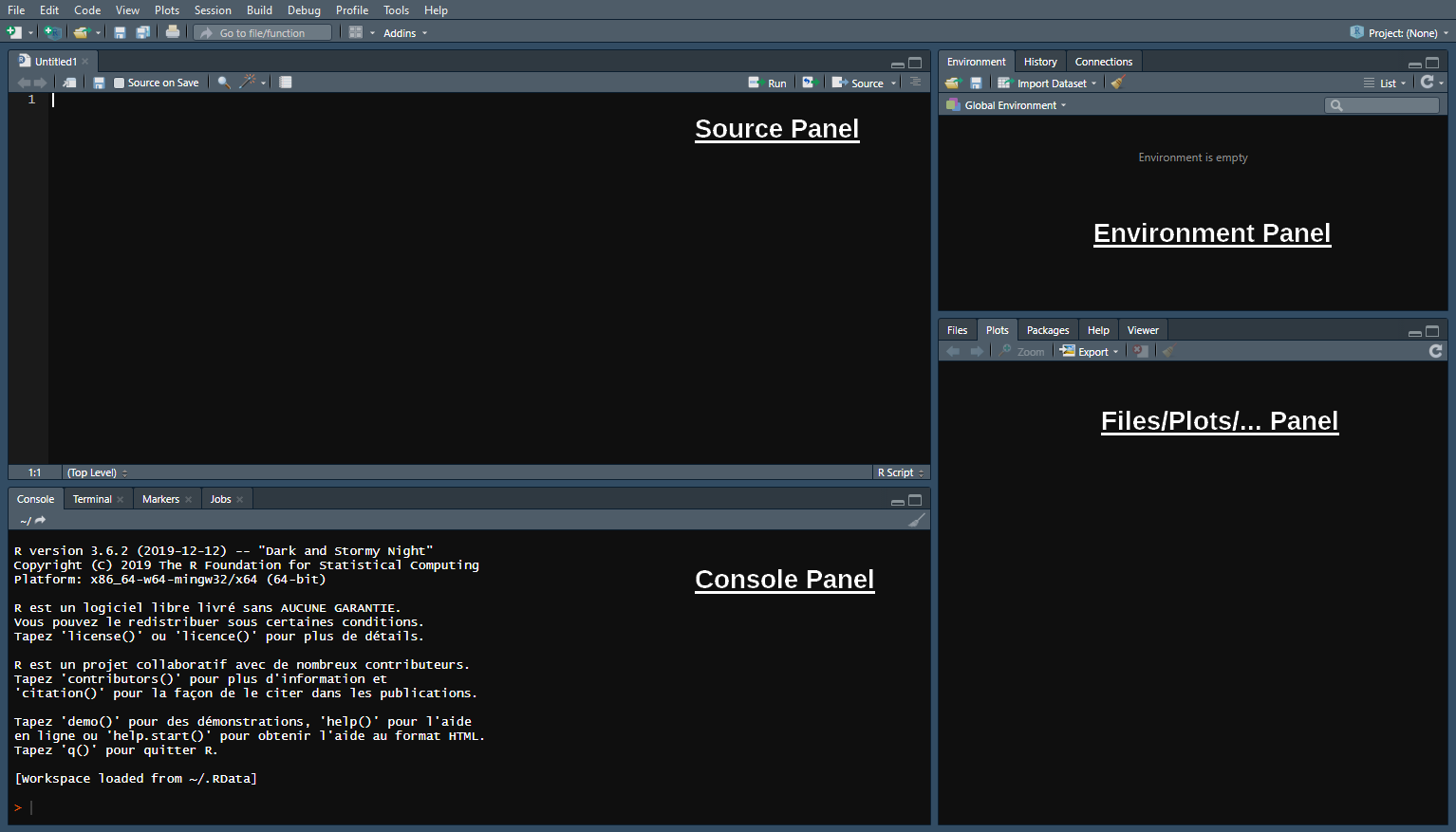This screenshot has height=832, width=1456.
Task: Open the Find/Replace magnifier in the editor
Action: click(x=224, y=83)
